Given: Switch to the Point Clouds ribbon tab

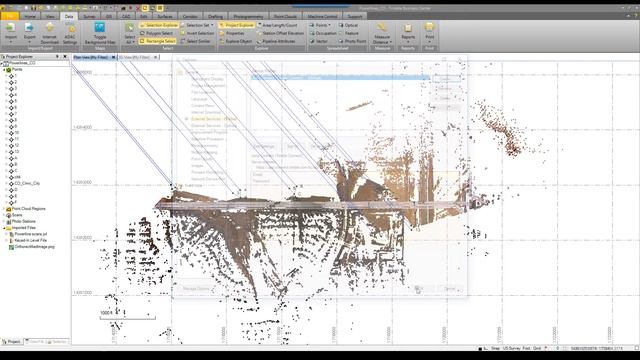Looking at the screenshot, I should (285, 16).
